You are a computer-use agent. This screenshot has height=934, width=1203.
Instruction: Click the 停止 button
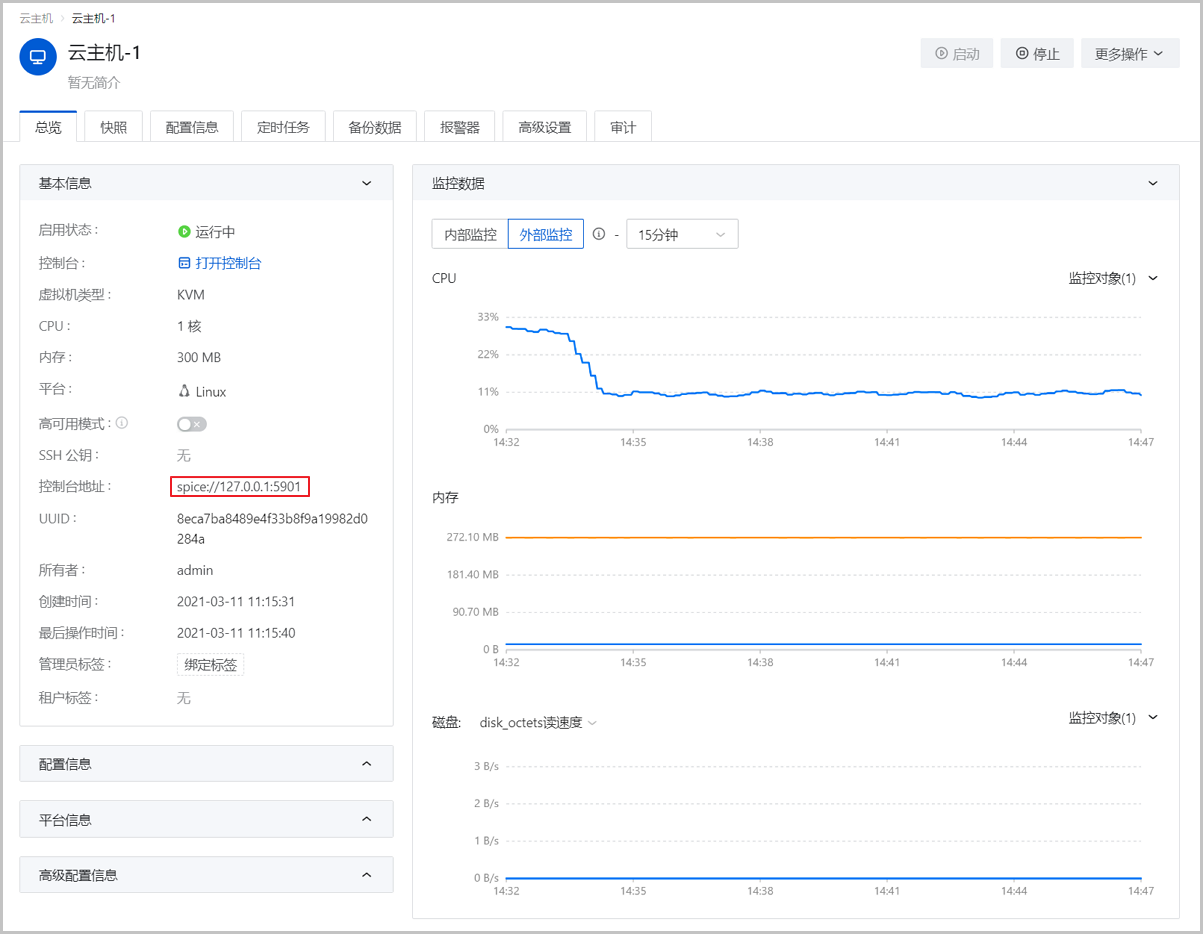[1038, 54]
